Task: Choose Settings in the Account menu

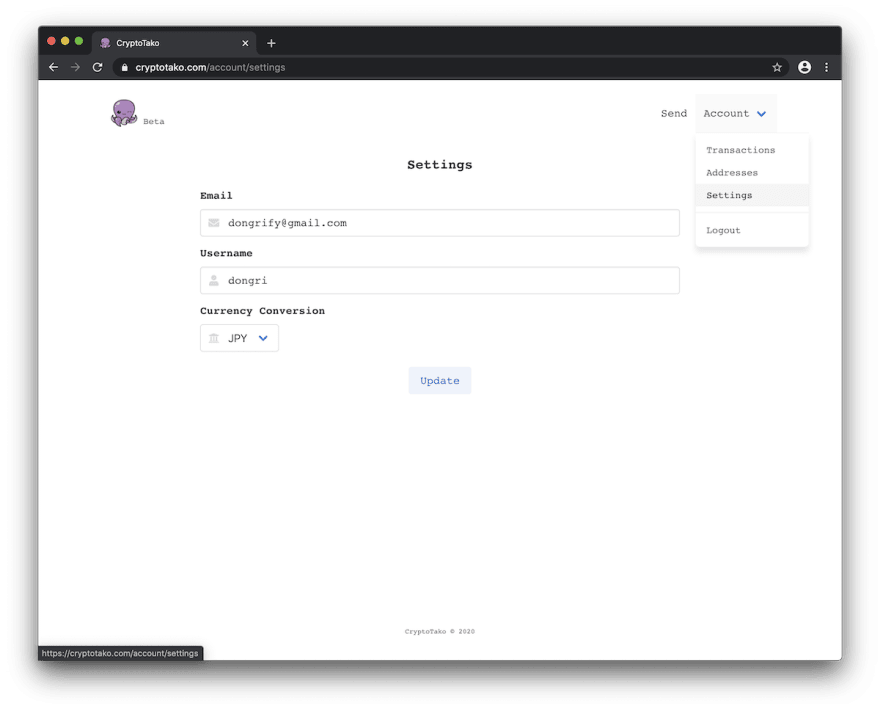Action: pos(752,195)
